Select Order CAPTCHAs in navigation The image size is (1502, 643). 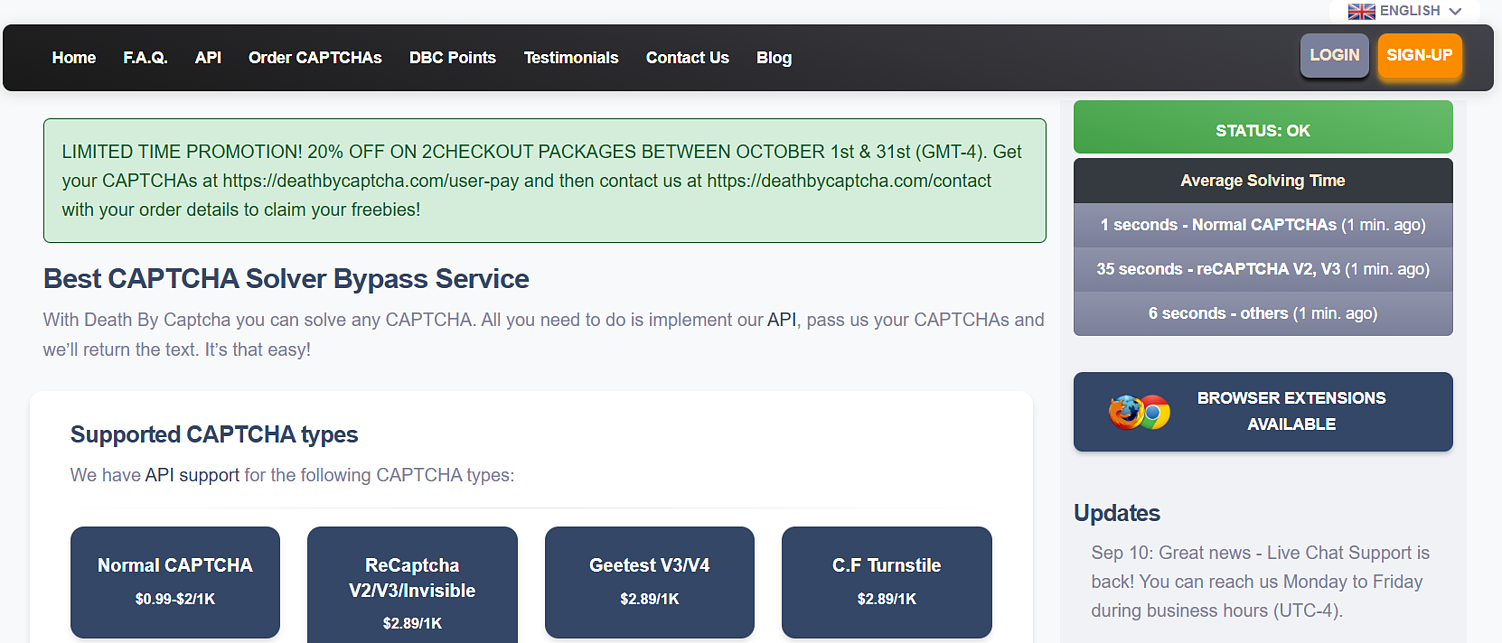coord(315,58)
